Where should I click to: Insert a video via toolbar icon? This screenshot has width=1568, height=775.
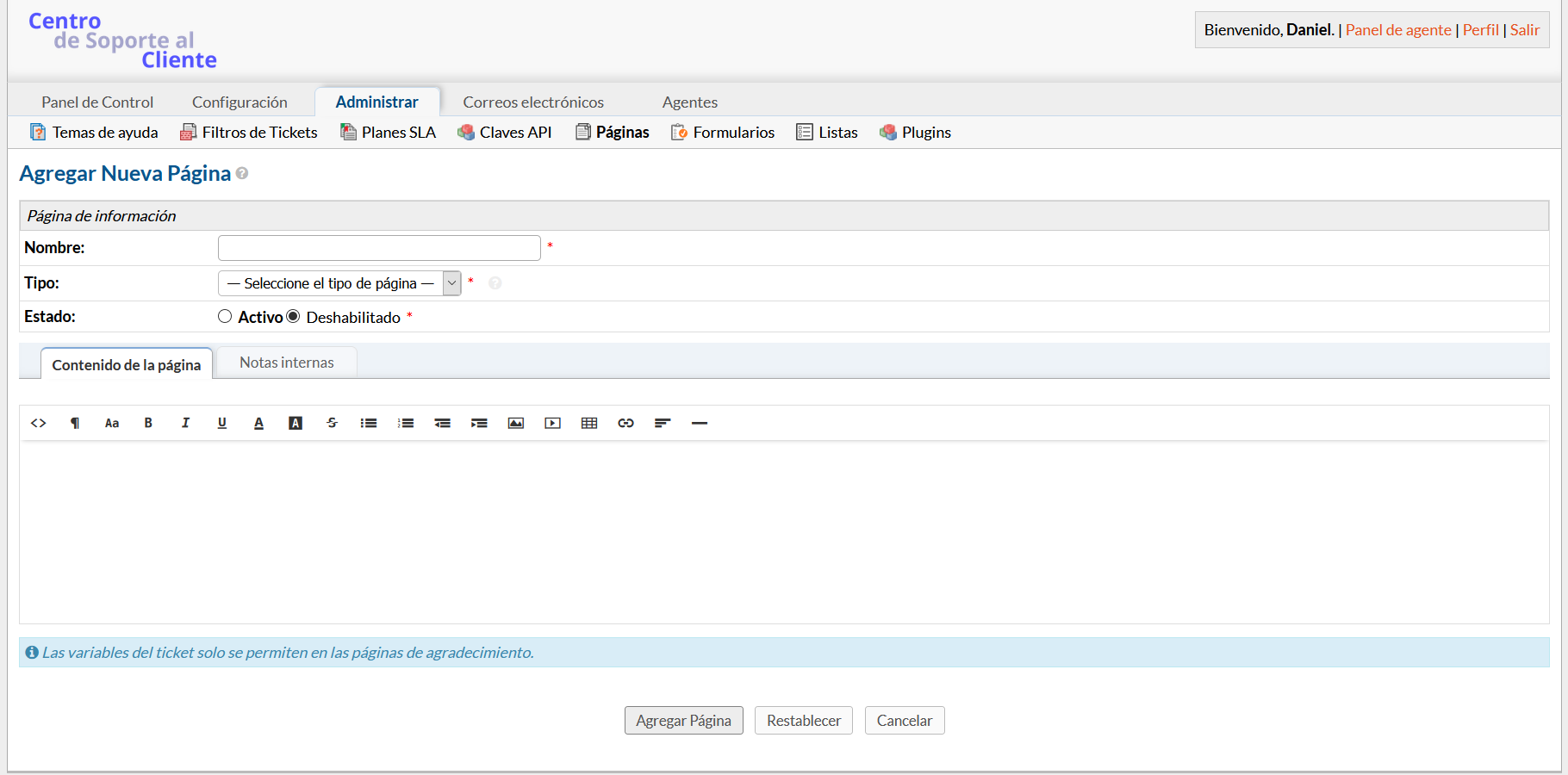(x=552, y=423)
